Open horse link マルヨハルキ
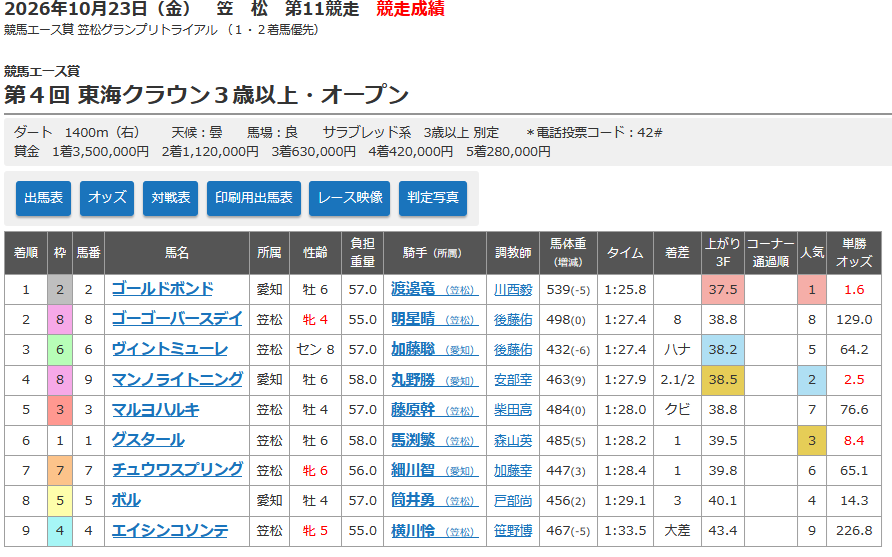Image resolution: width=892 pixels, height=557 pixels. [155, 410]
